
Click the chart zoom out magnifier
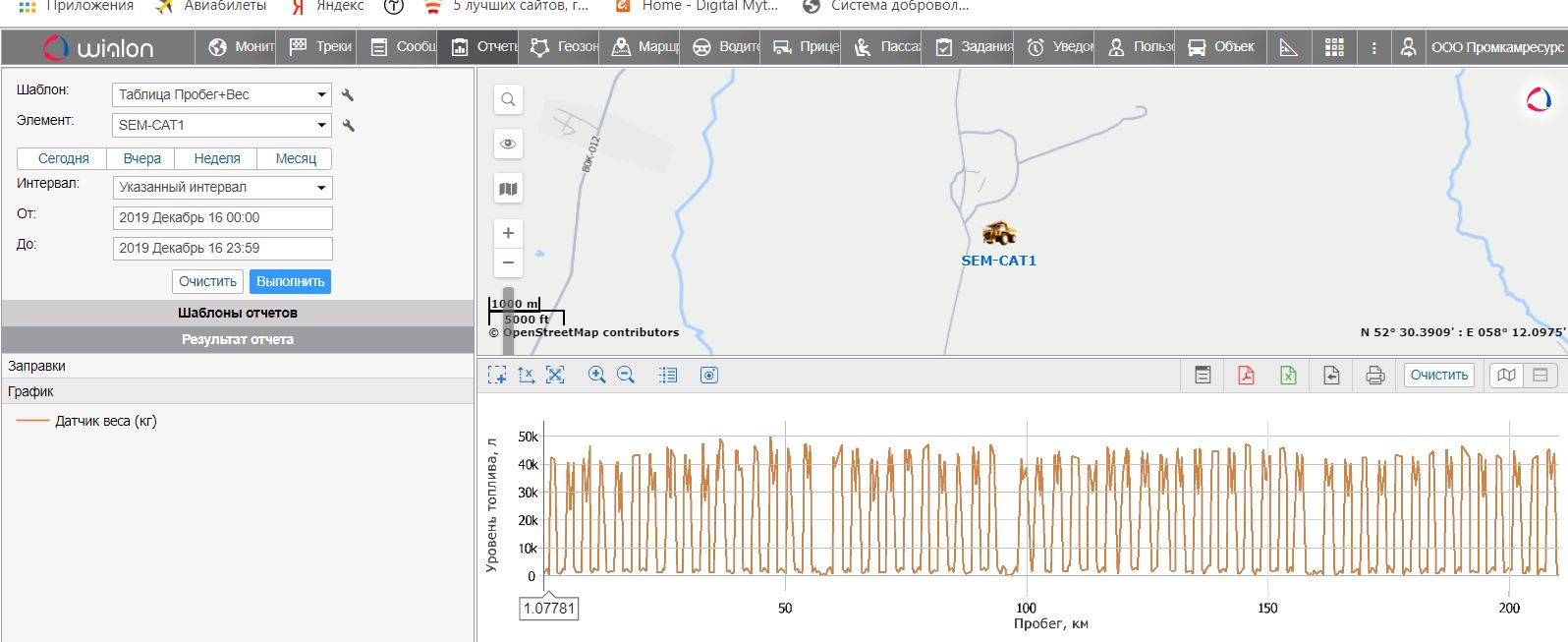[626, 375]
